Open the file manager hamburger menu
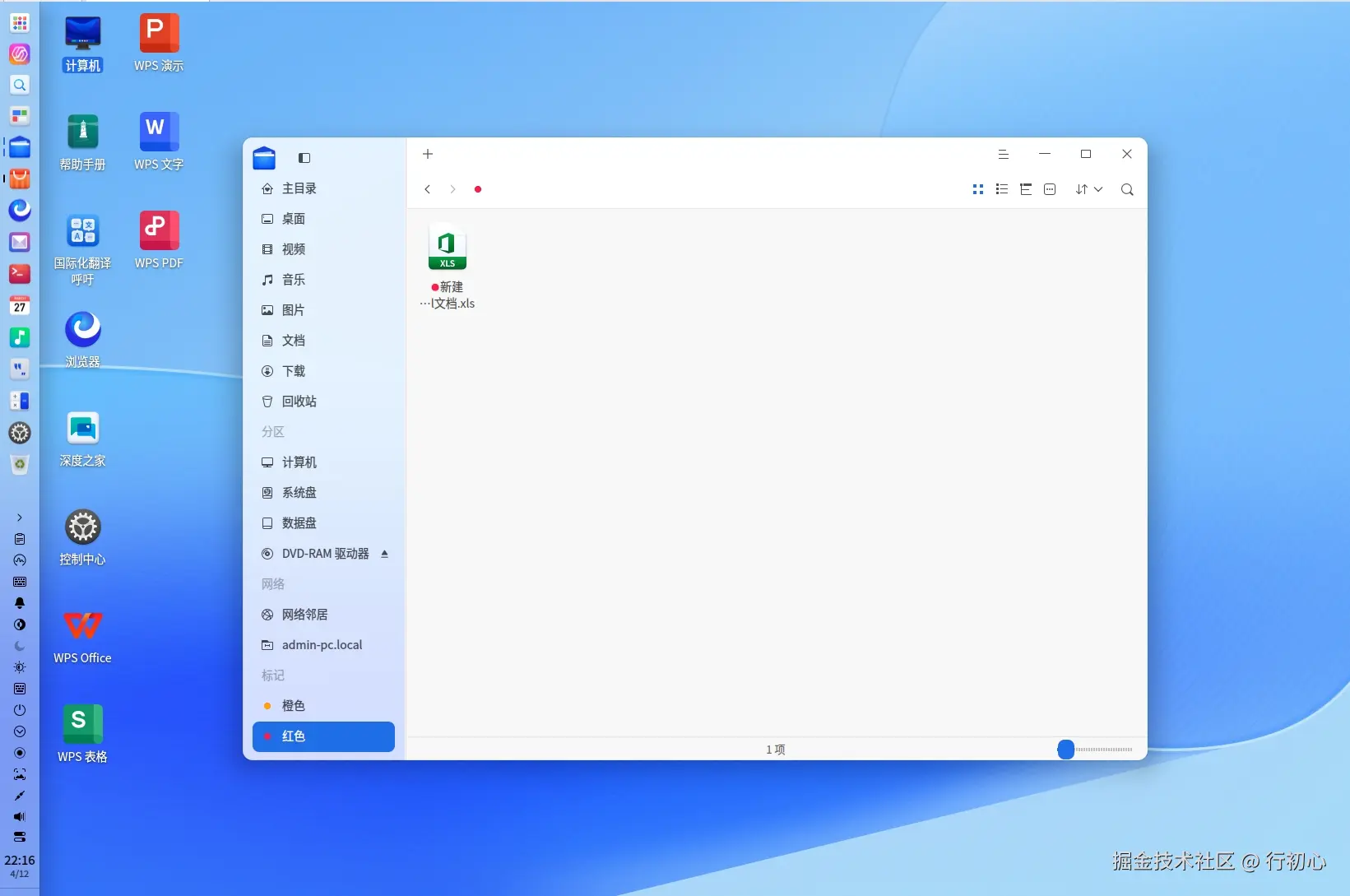This screenshot has width=1350, height=896. [x=1004, y=154]
